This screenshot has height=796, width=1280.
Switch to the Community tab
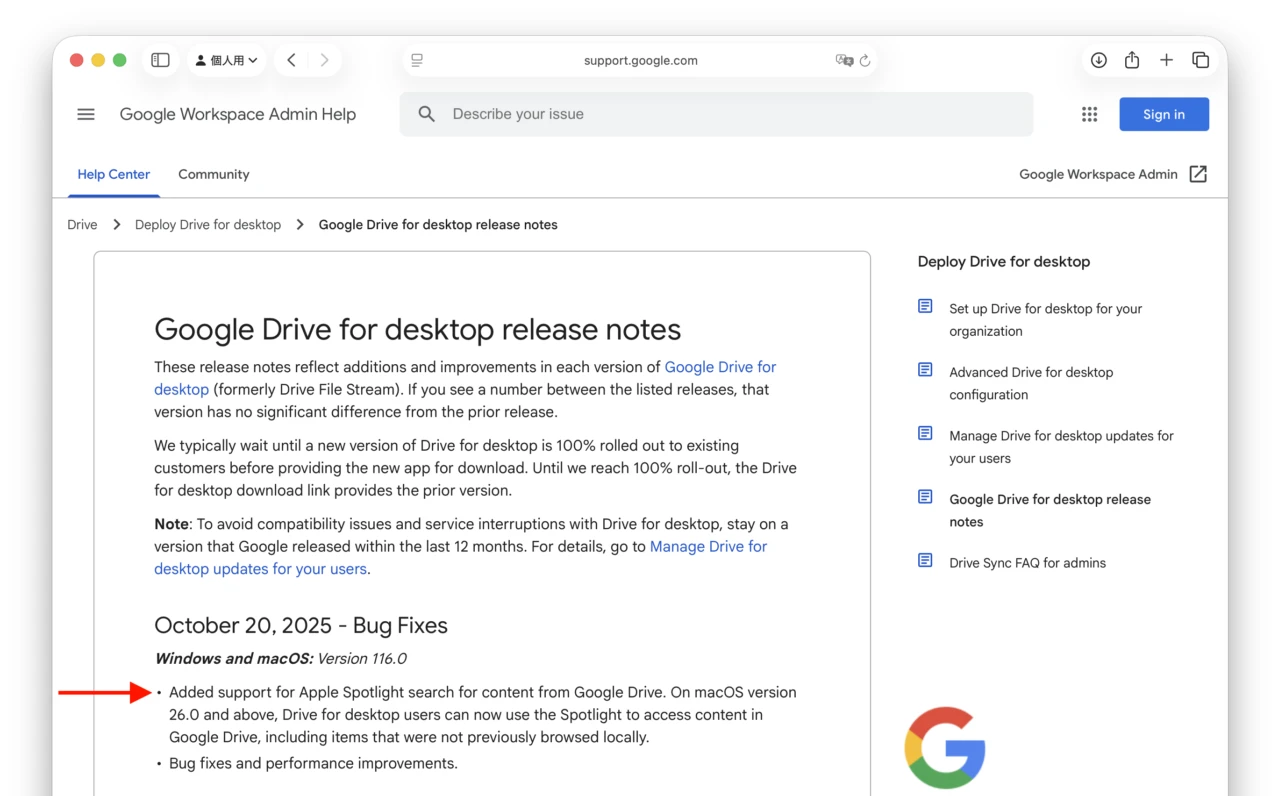point(213,174)
